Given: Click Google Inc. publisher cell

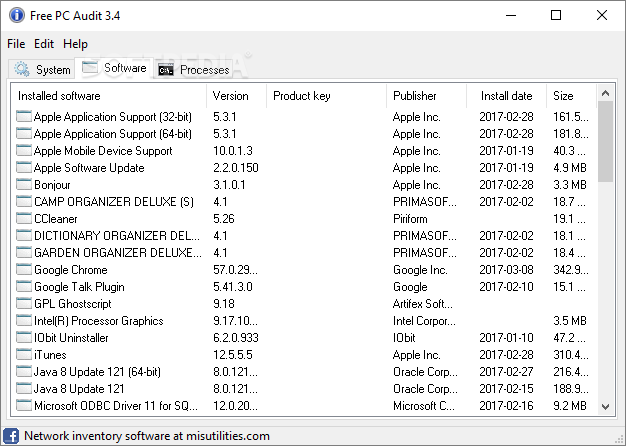Looking at the screenshot, I should pyautogui.click(x=420, y=270).
